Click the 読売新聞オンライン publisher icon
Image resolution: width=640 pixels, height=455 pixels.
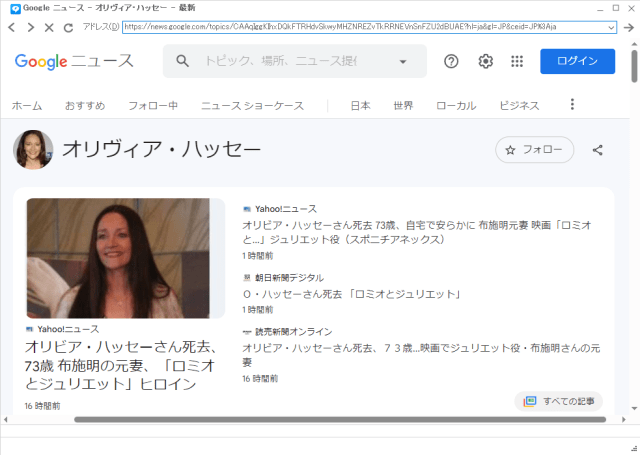247,332
